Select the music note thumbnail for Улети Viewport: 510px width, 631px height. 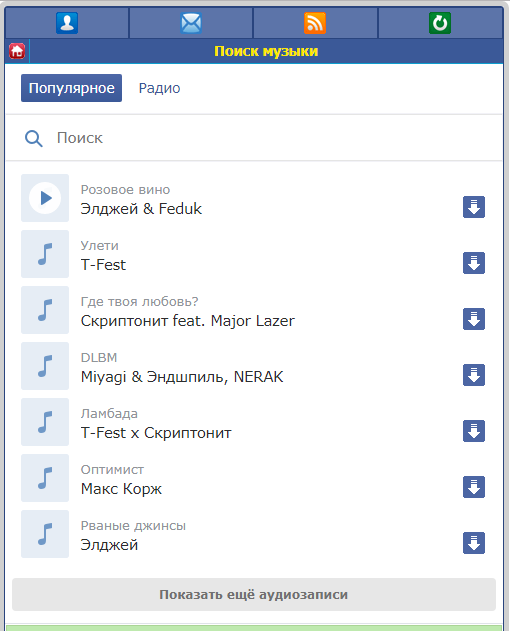45,254
